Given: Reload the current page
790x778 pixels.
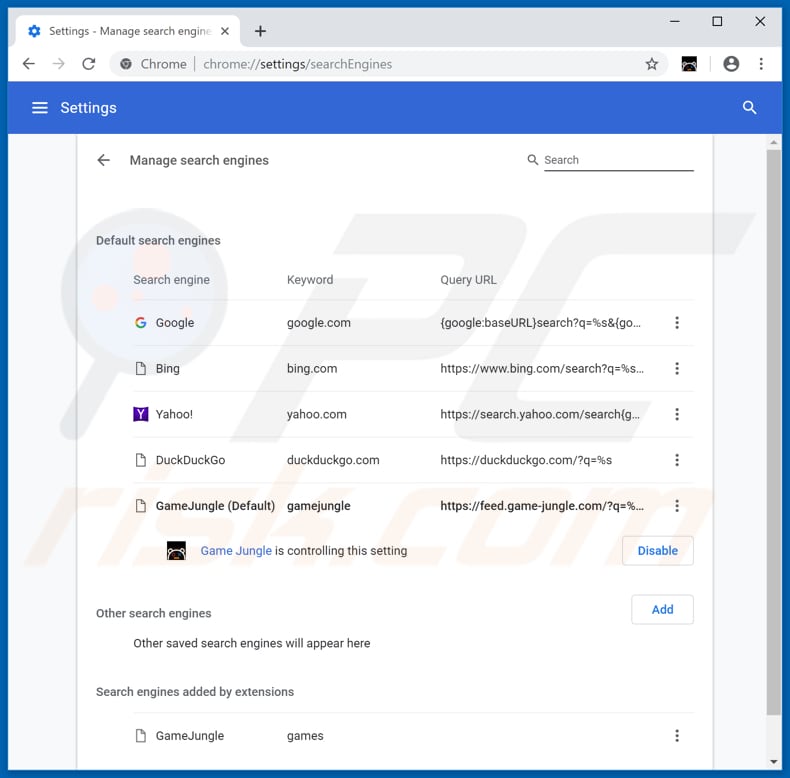Looking at the screenshot, I should pyautogui.click(x=89, y=64).
